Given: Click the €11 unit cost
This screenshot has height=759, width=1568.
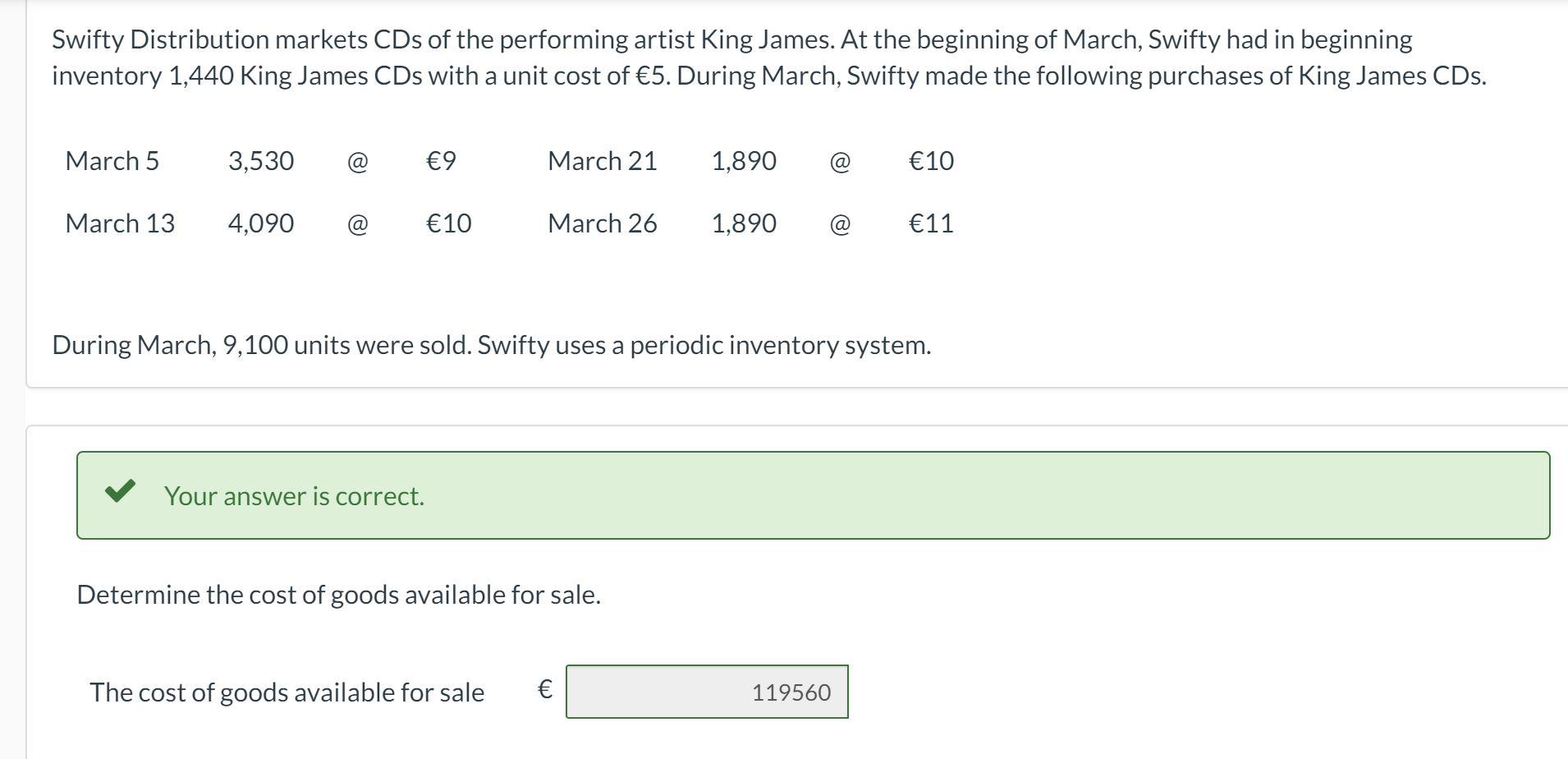Looking at the screenshot, I should [x=931, y=223].
